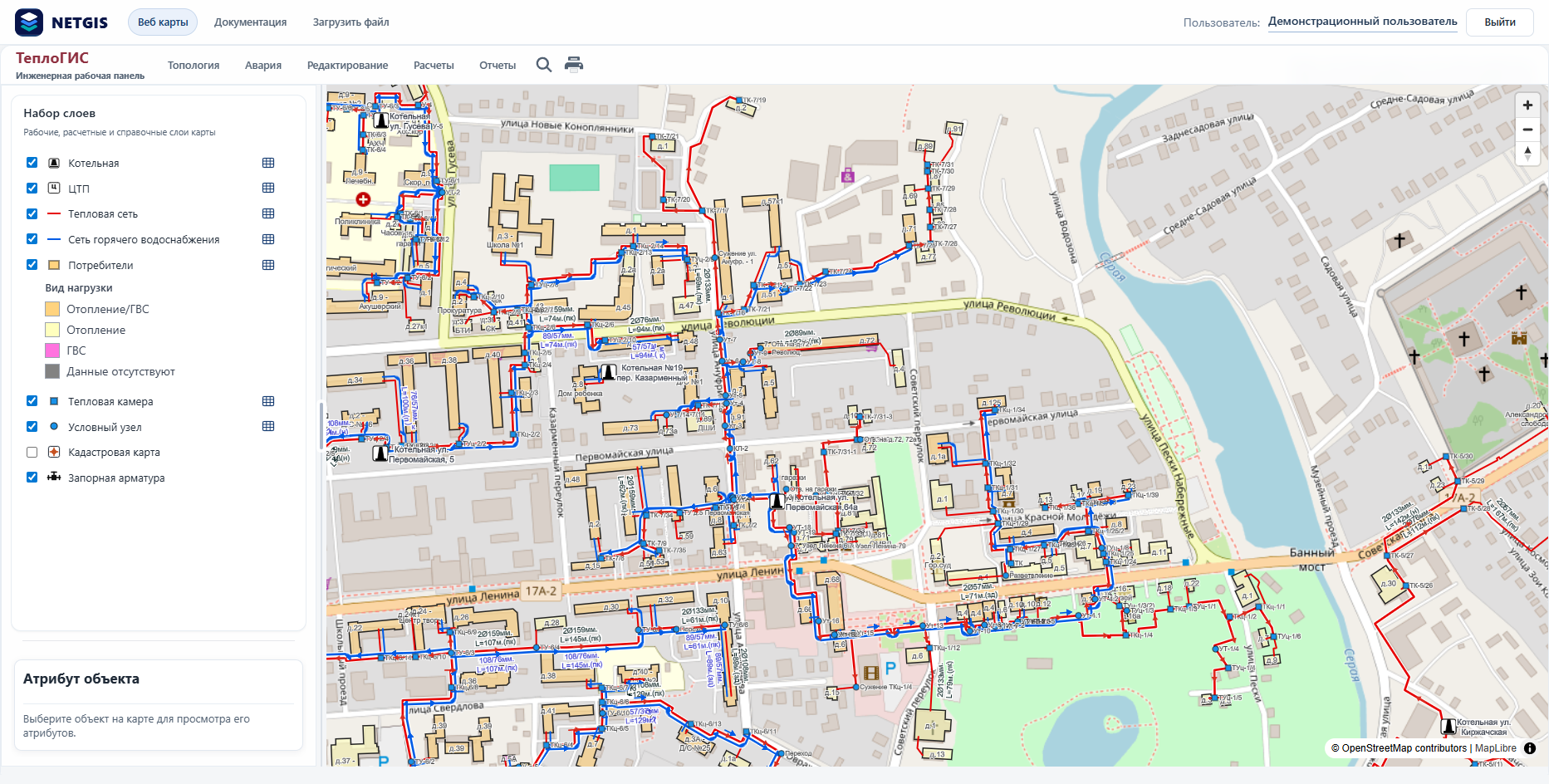This screenshot has height=784, width=1549.
Task: Click the search magnifier icon
Action: [x=544, y=65]
